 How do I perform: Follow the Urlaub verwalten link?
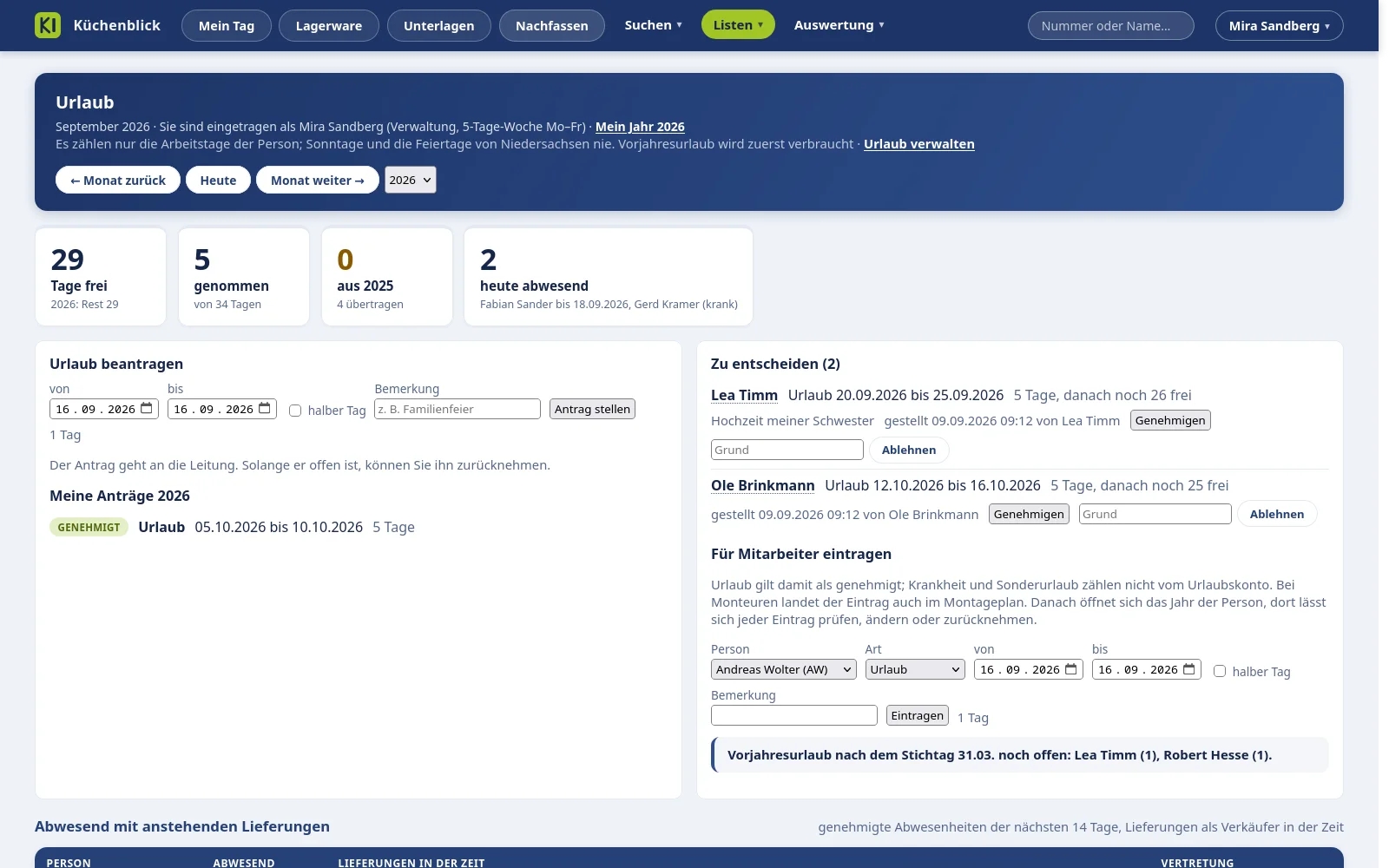pos(919,144)
